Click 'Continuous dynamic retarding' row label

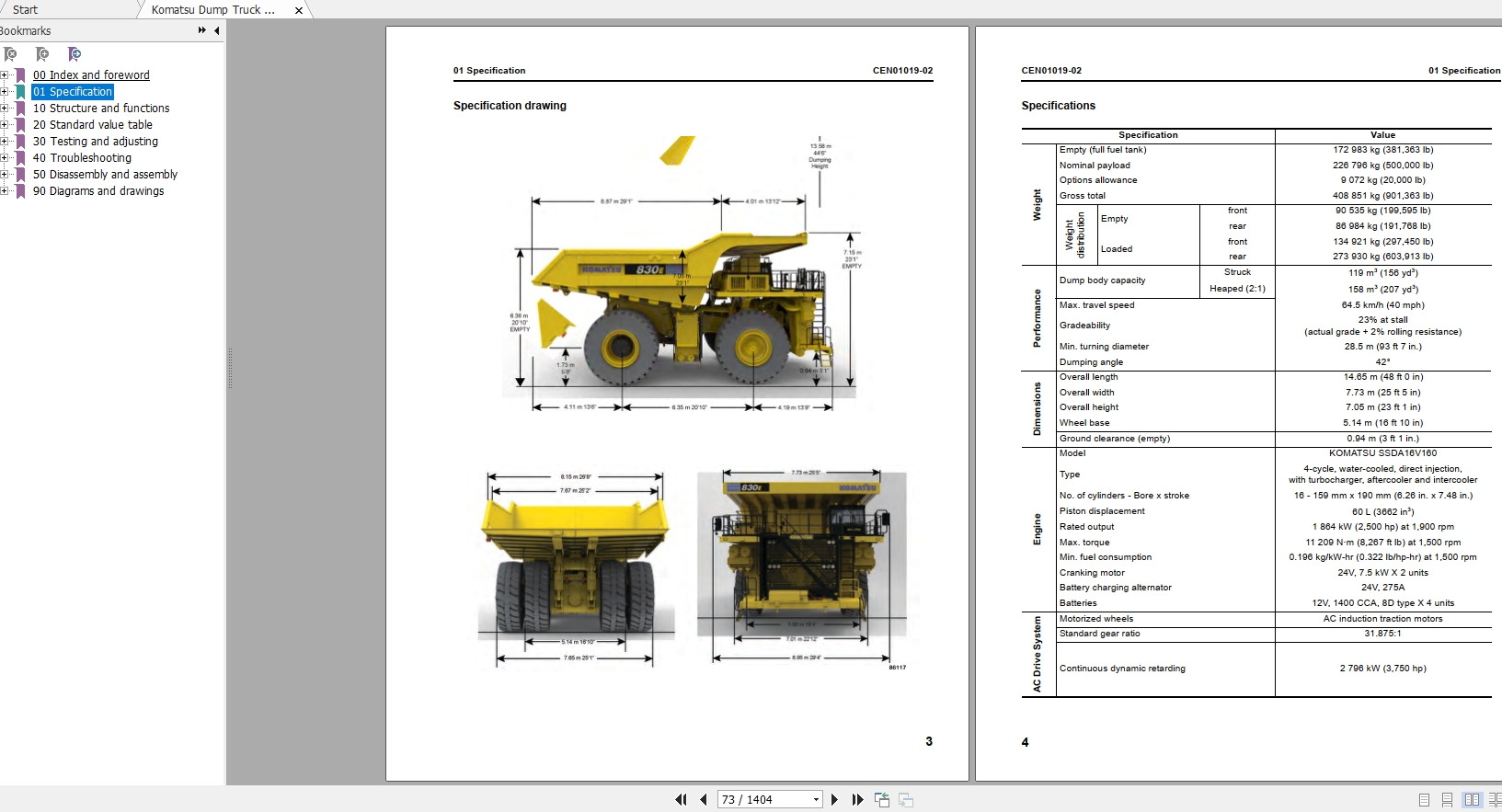pyautogui.click(x=1122, y=669)
